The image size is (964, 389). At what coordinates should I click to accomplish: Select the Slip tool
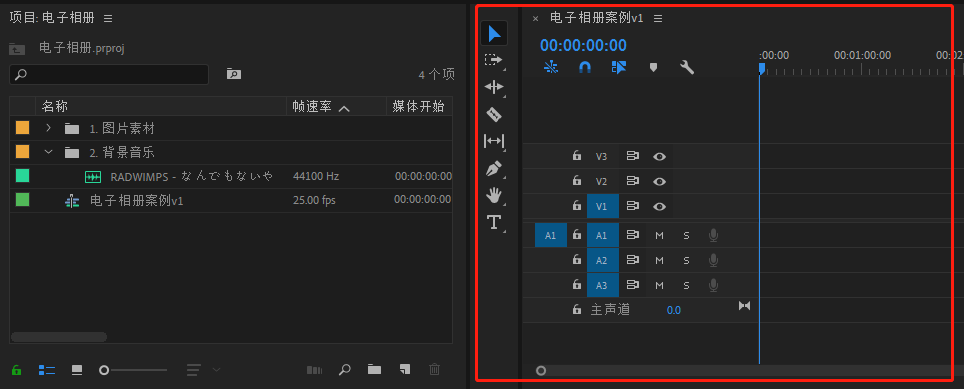point(494,141)
